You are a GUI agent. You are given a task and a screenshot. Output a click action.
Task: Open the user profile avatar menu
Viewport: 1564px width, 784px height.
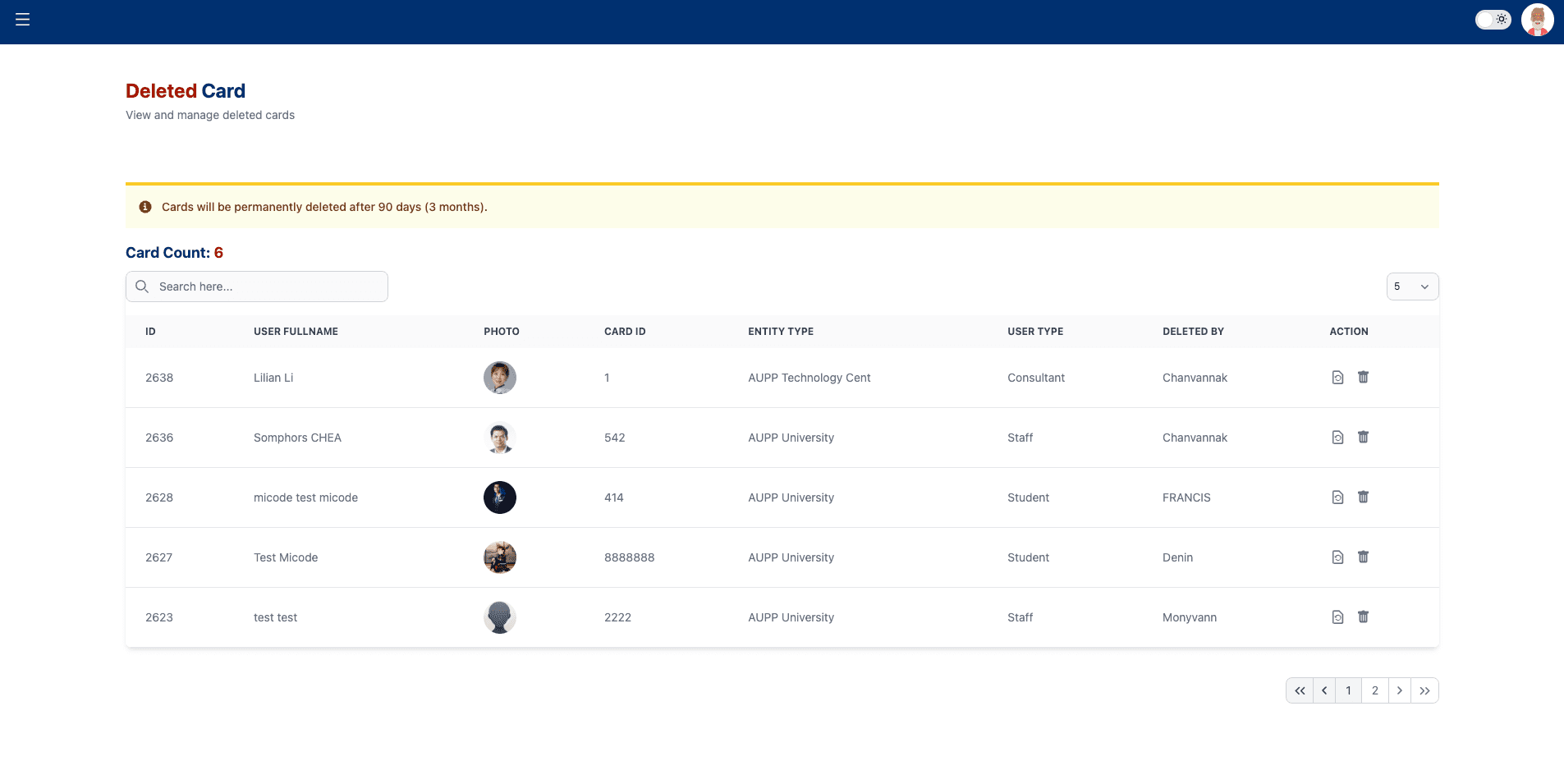click(x=1537, y=20)
